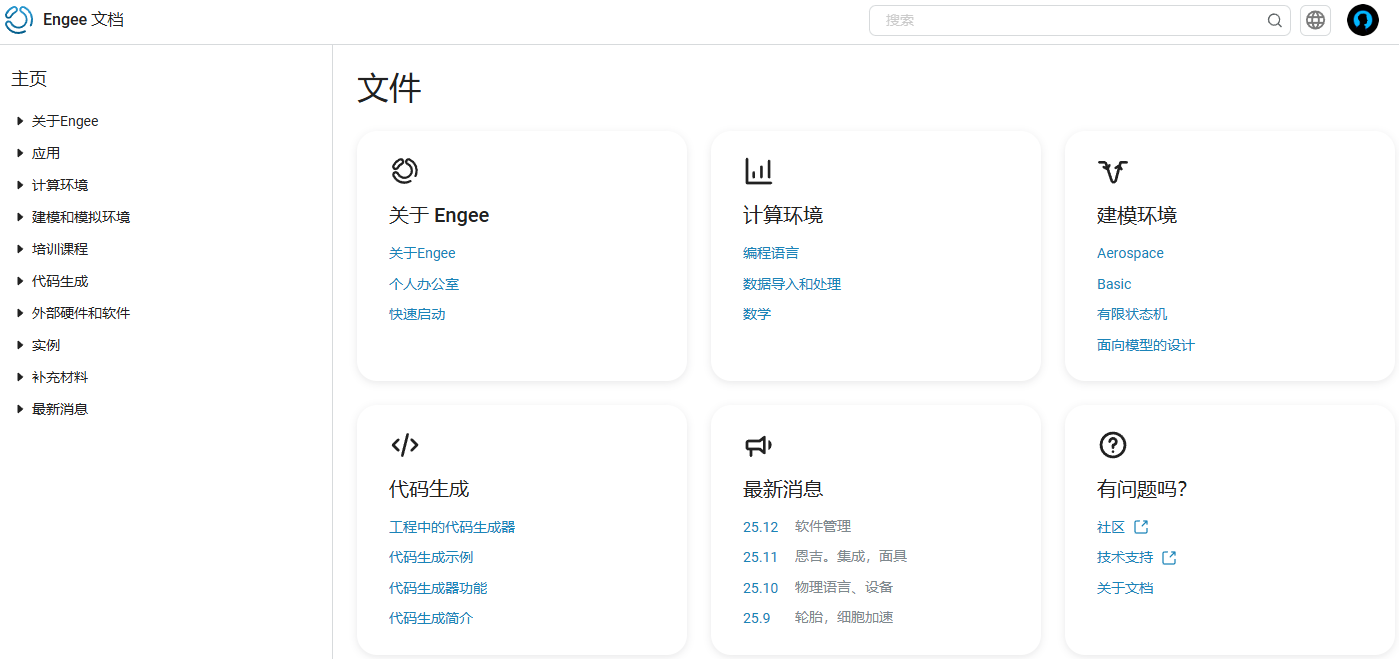Click the bar chart icon above 计算环境

[x=758, y=170]
